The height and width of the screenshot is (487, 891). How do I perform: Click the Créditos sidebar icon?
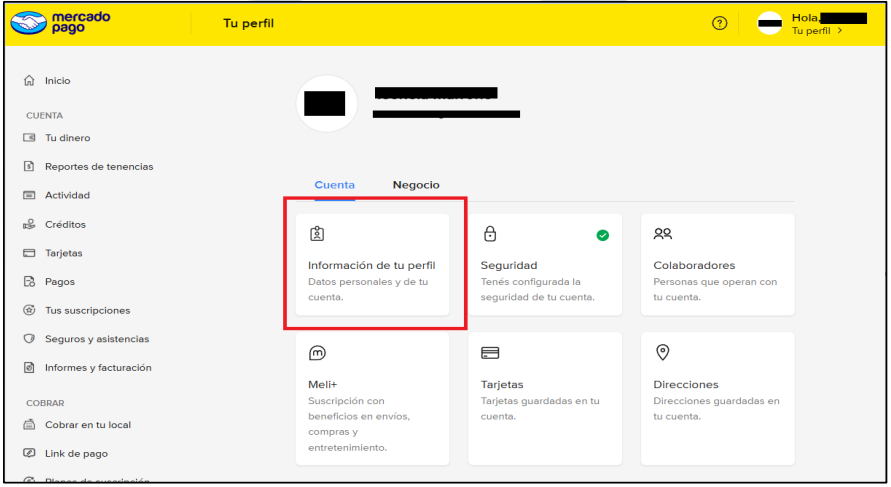[x=29, y=225]
